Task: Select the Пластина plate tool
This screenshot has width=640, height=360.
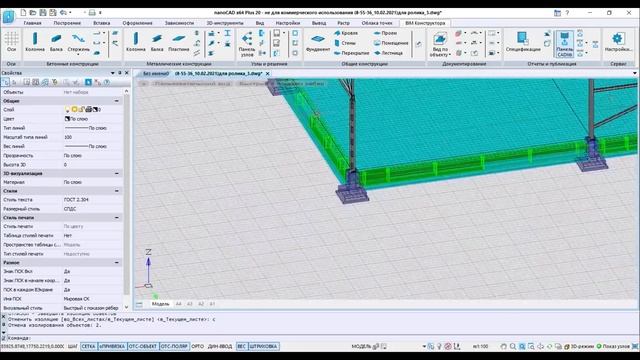Action: point(179,42)
